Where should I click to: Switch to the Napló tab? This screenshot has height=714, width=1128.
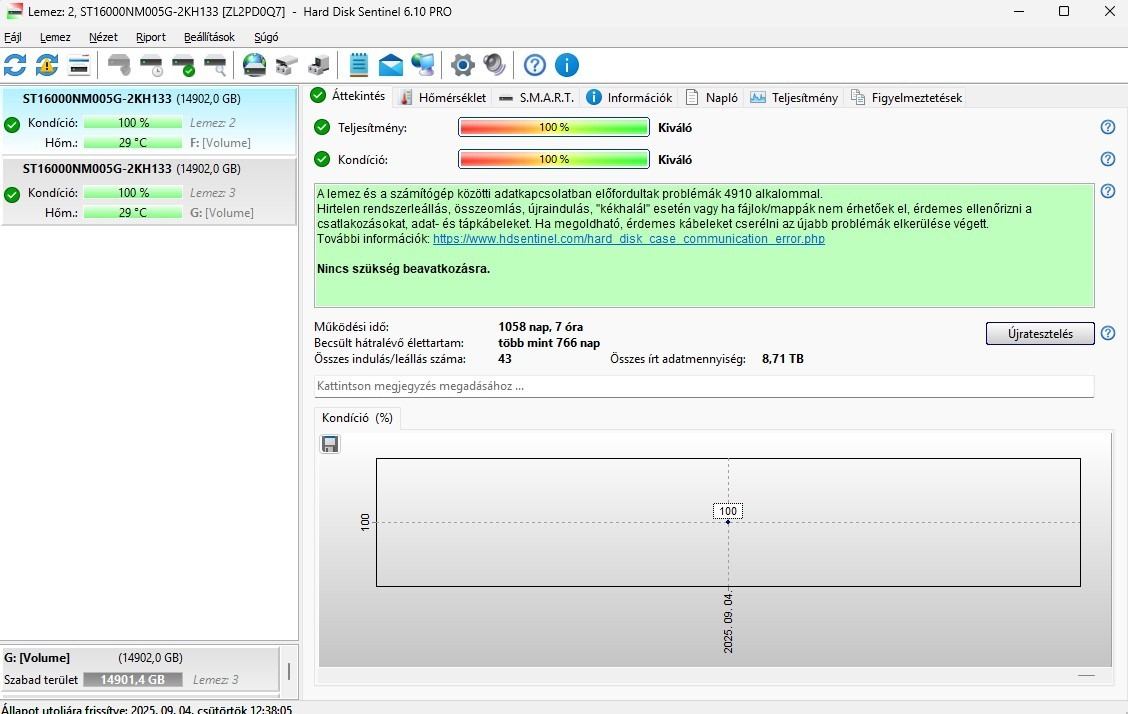tap(711, 97)
